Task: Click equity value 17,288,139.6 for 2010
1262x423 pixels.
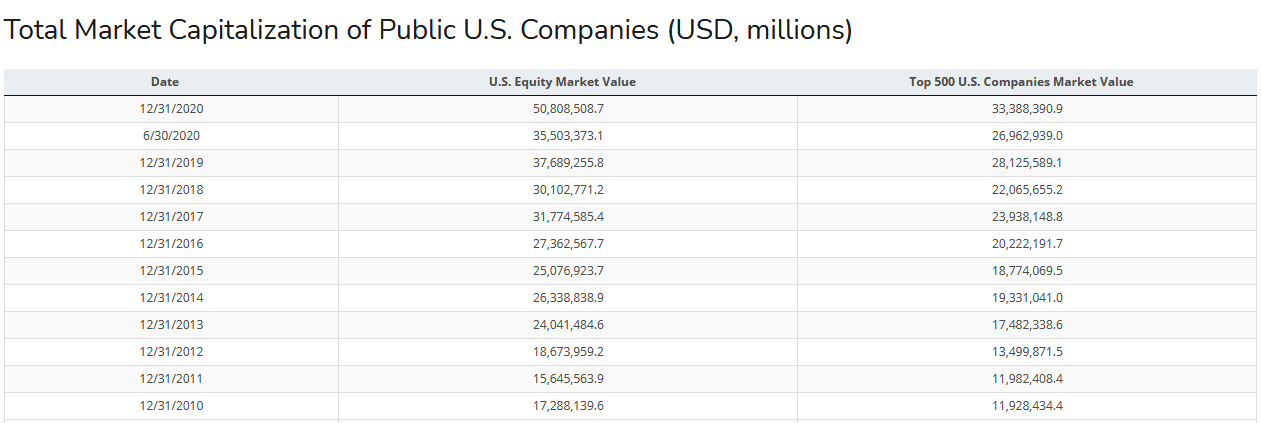Action: coord(568,406)
